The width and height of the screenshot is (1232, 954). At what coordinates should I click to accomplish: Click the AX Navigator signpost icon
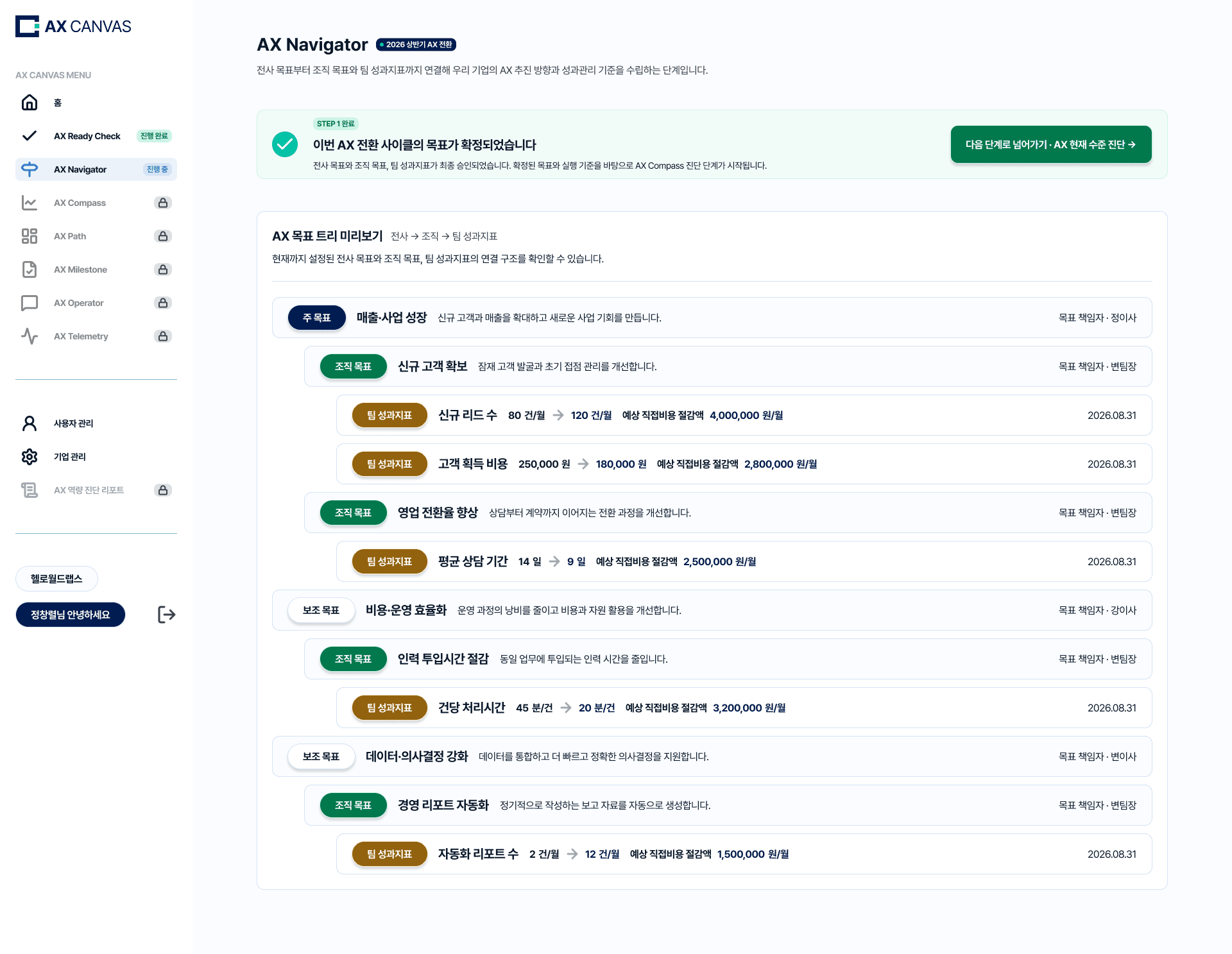[x=30, y=169]
